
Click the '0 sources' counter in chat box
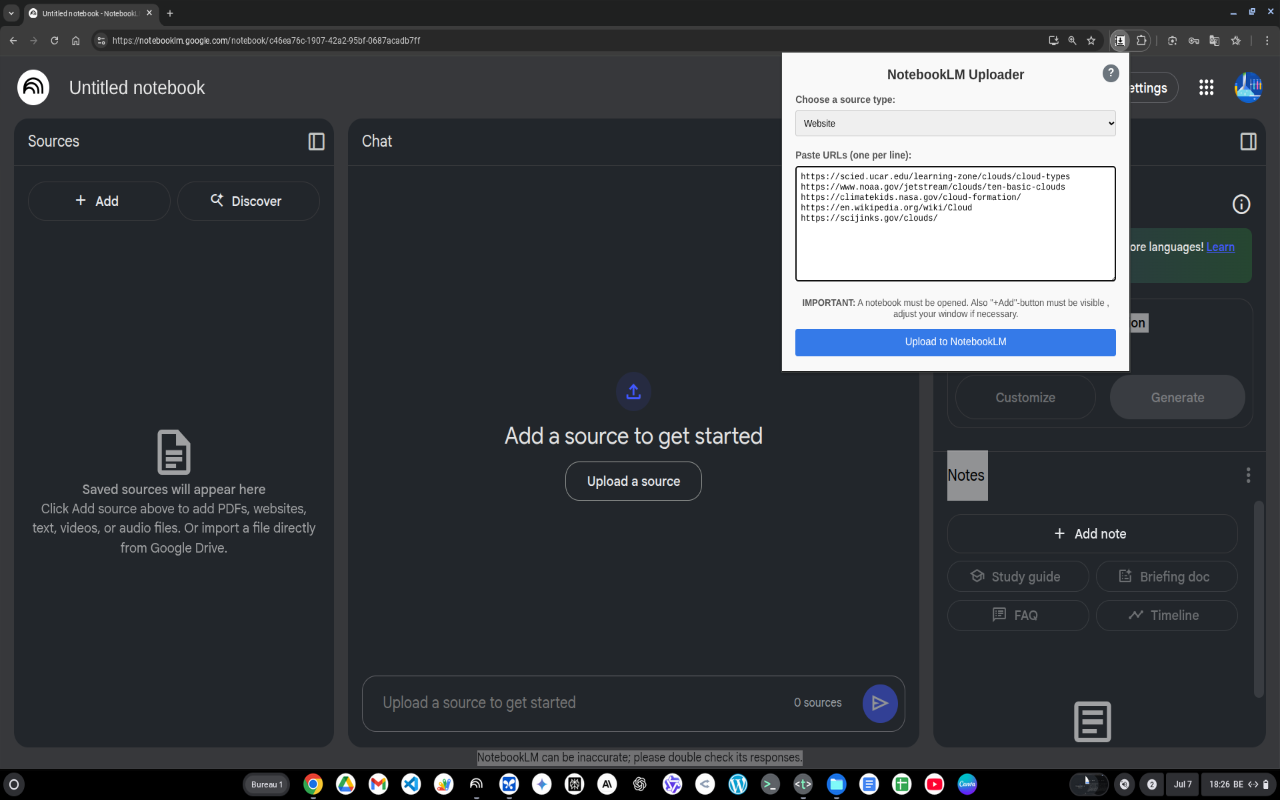click(818, 703)
